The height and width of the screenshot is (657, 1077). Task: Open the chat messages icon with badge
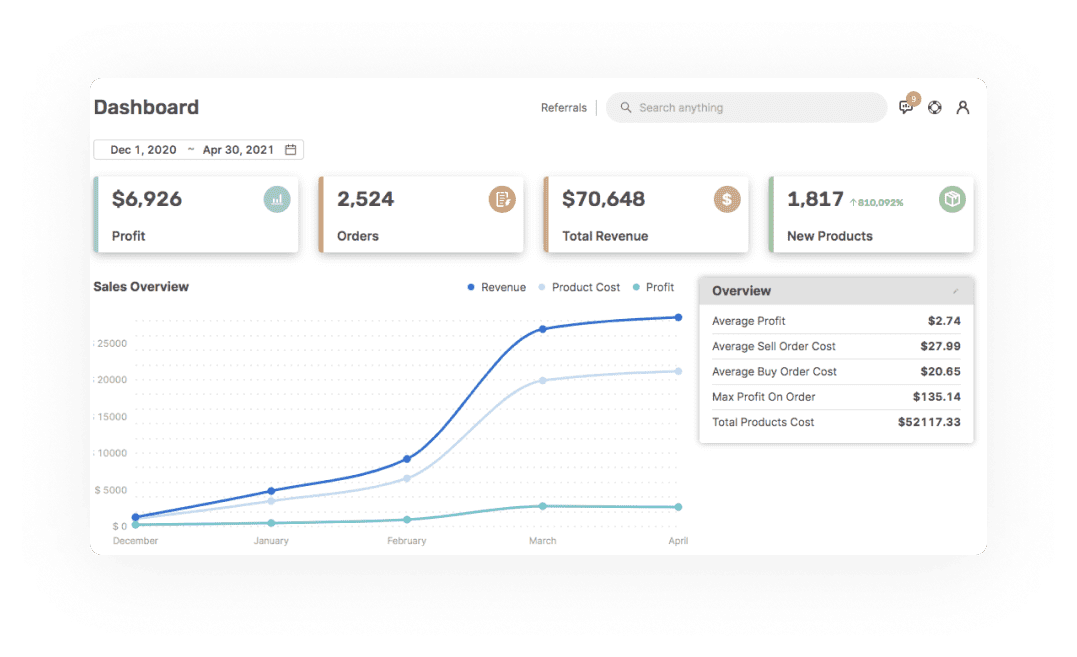tap(906, 108)
